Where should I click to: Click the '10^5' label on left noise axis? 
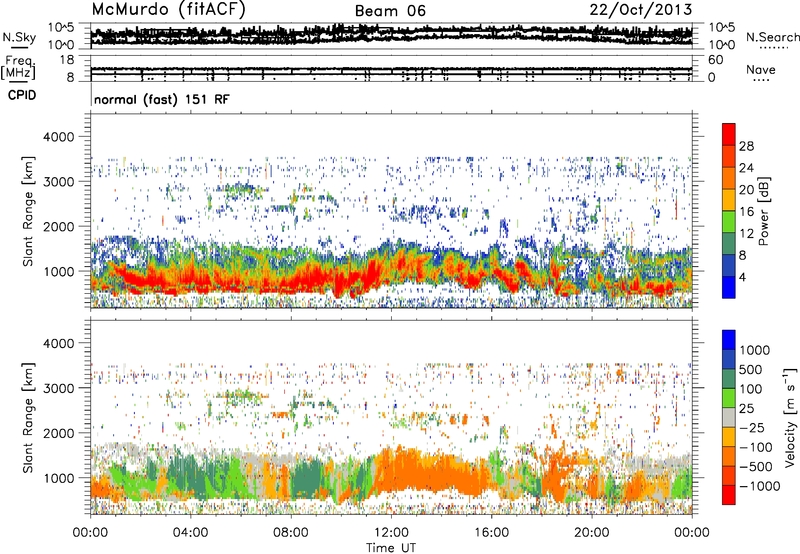click(x=61, y=27)
